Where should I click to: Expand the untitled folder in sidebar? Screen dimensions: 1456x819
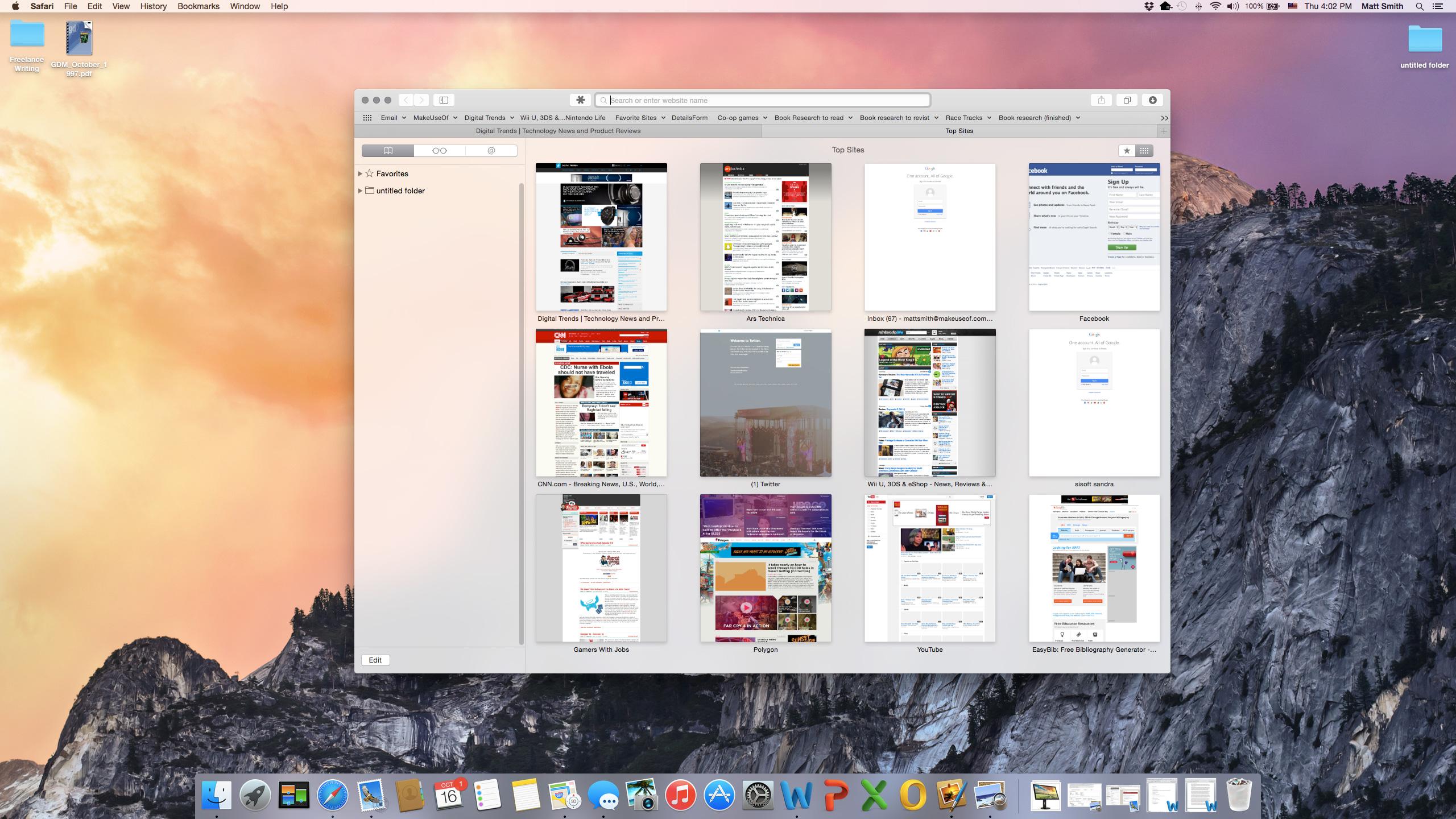click(361, 190)
